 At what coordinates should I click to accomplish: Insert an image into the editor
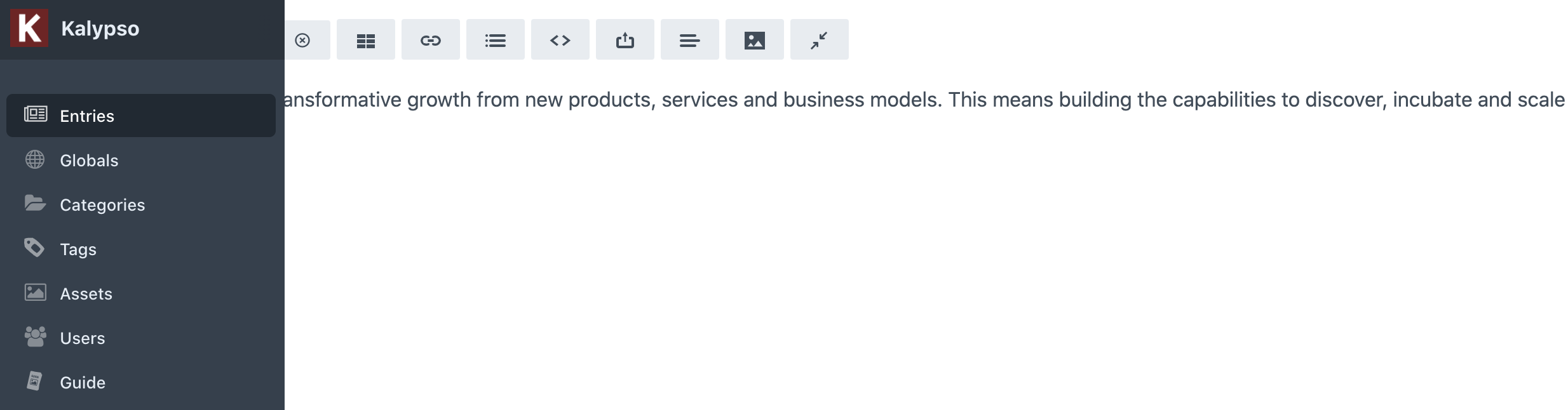tap(754, 39)
